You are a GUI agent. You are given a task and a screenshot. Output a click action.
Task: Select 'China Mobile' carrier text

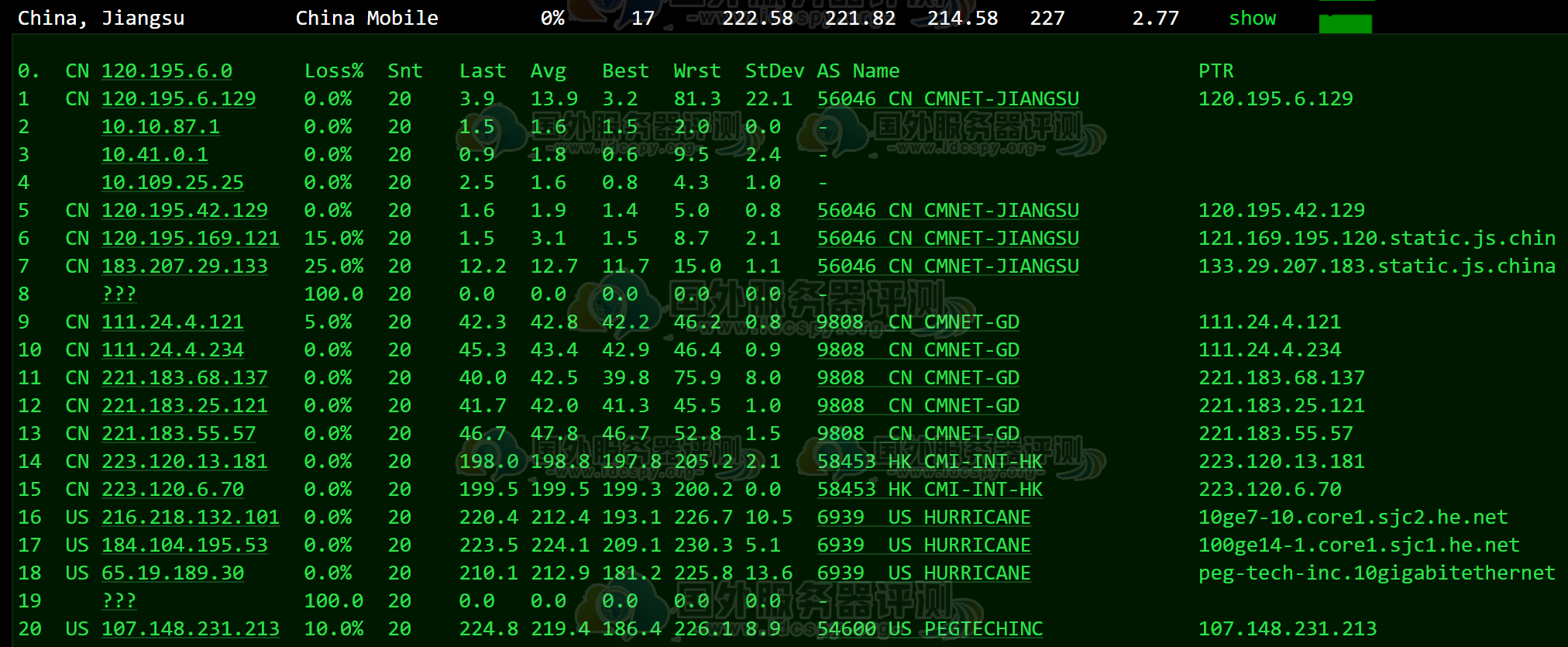click(x=367, y=18)
